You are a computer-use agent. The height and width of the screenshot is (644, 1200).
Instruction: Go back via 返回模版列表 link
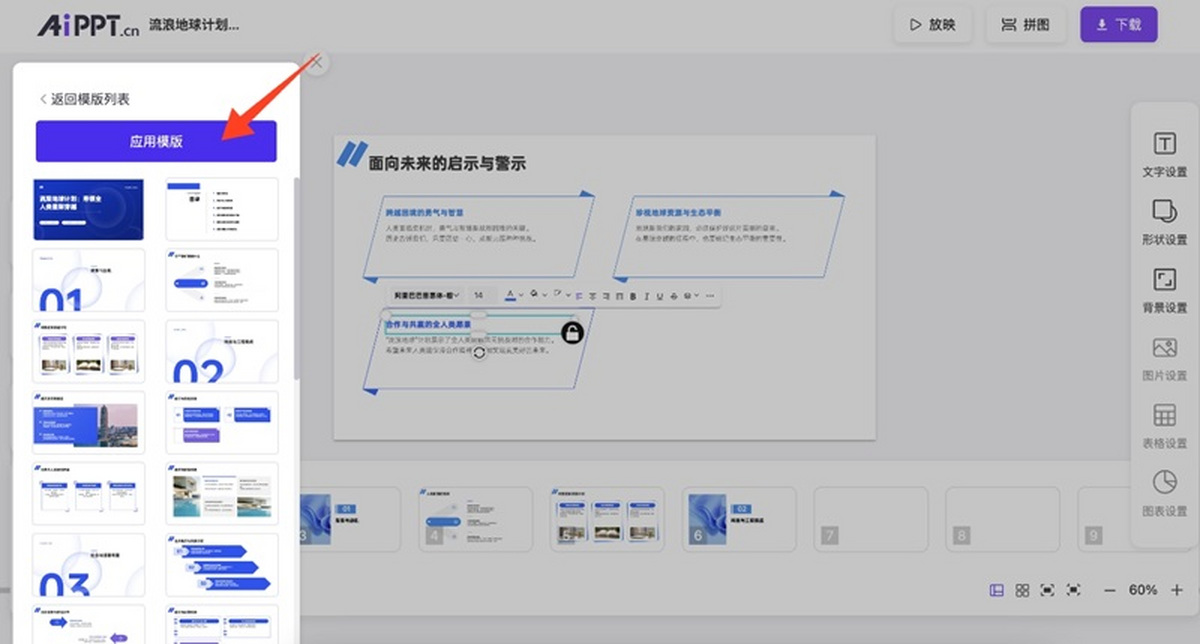[x=84, y=99]
